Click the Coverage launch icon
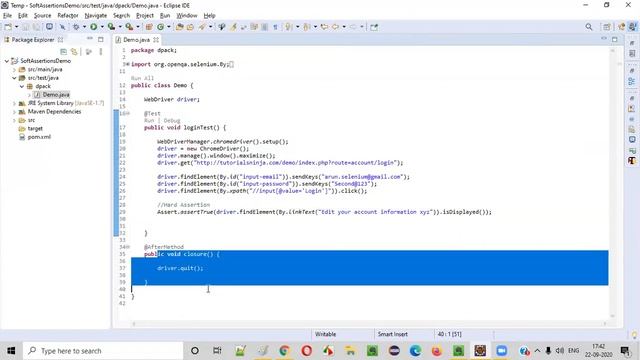The width and height of the screenshot is (640, 360). (x=111, y=27)
